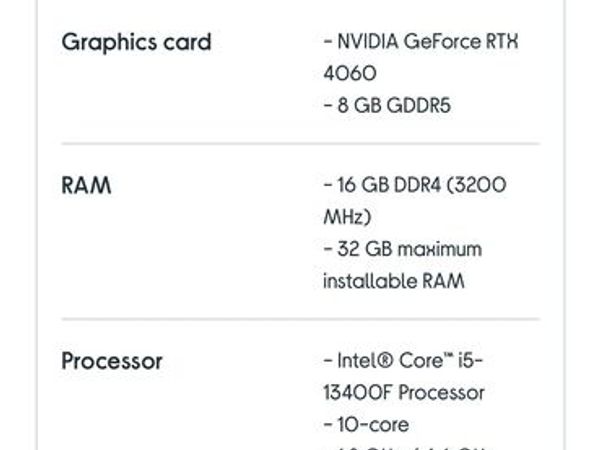Click the installable RAM text
Viewport: 600px width, 450px height.
[394, 281]
